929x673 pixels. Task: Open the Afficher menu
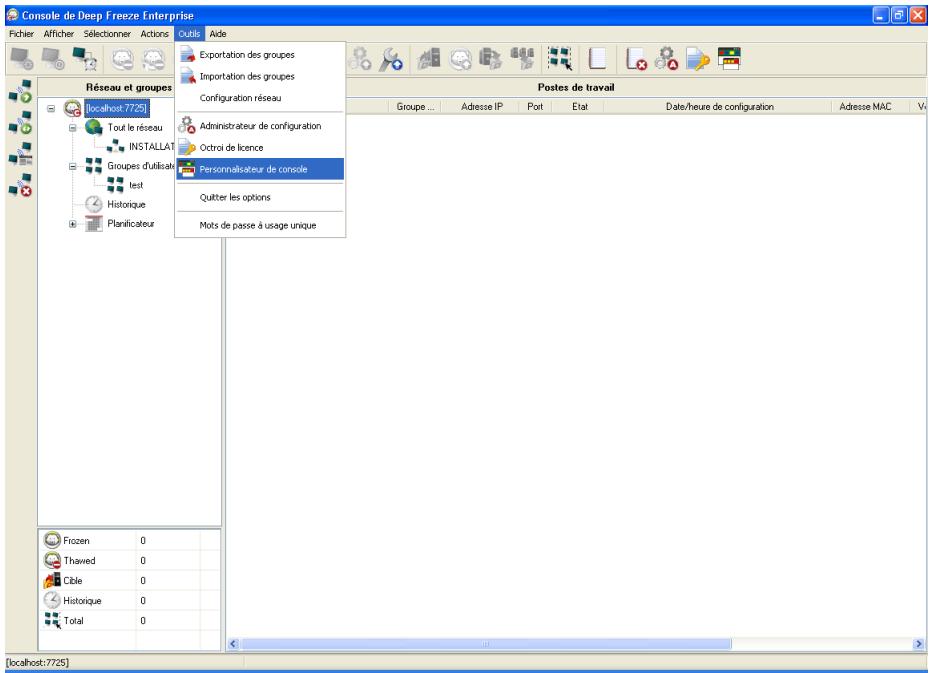tap(59, 34)
